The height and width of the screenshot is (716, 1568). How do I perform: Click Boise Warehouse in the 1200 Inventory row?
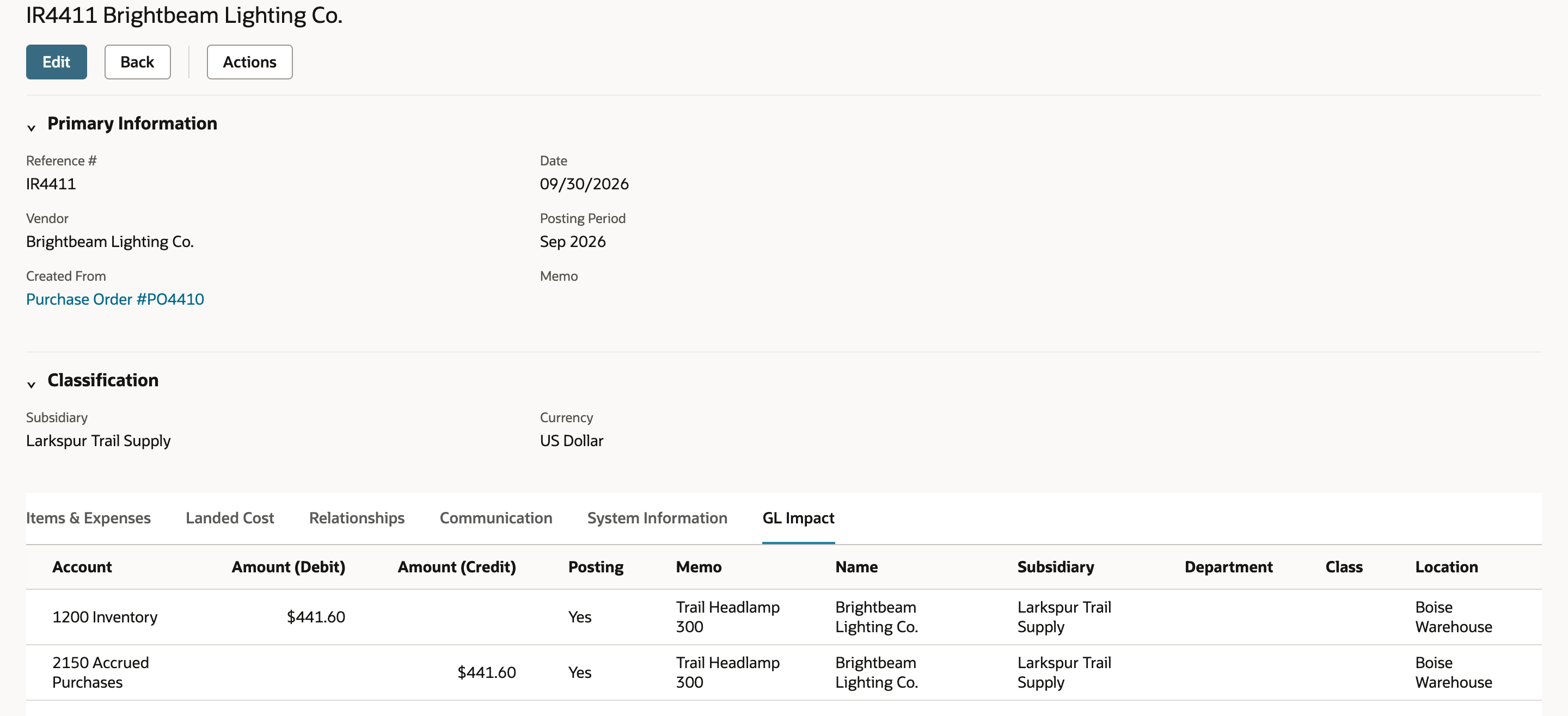[1453, 617]
